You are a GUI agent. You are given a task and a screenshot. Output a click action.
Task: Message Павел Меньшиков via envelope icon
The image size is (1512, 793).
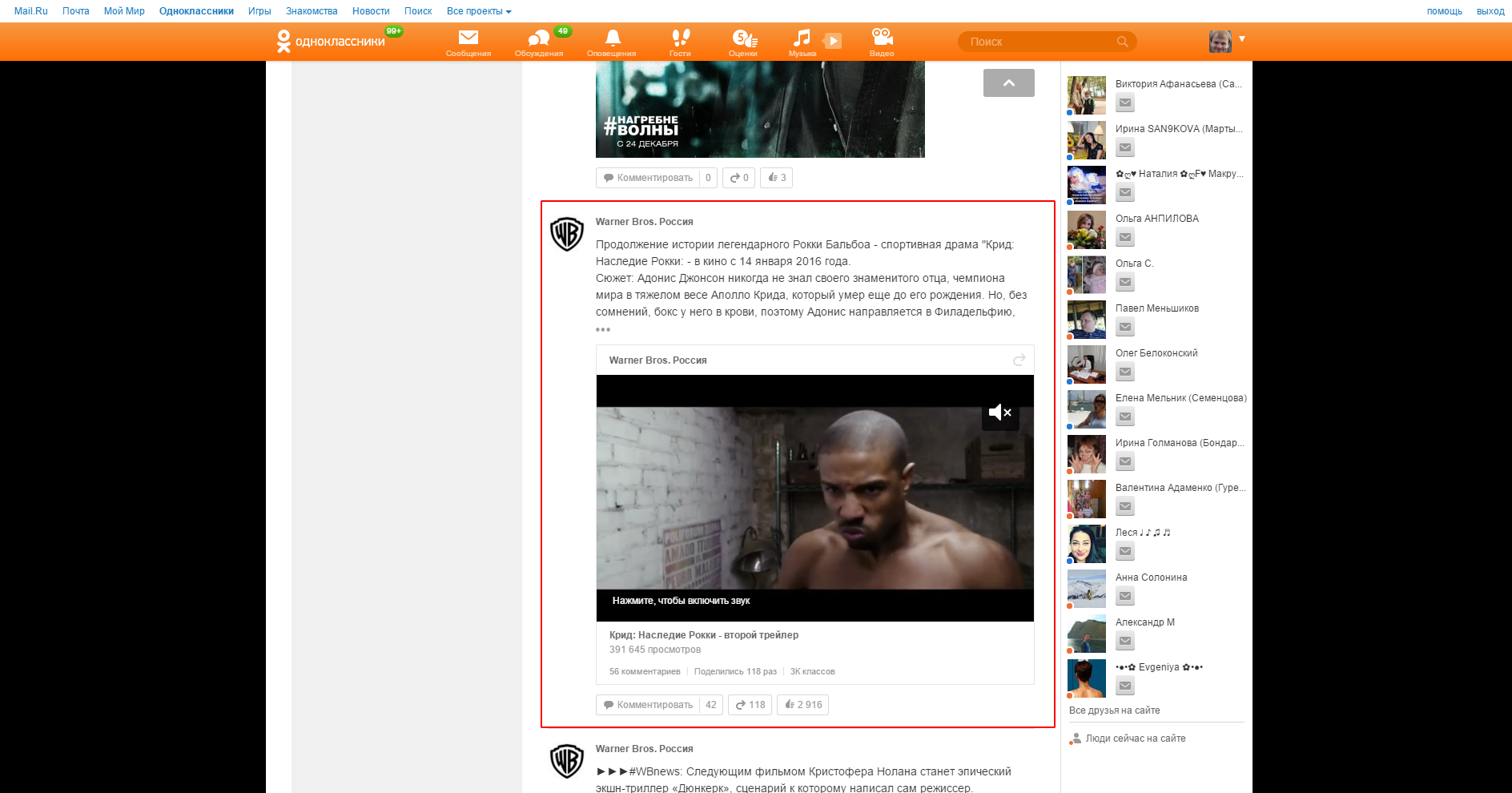click(1125, 327)
